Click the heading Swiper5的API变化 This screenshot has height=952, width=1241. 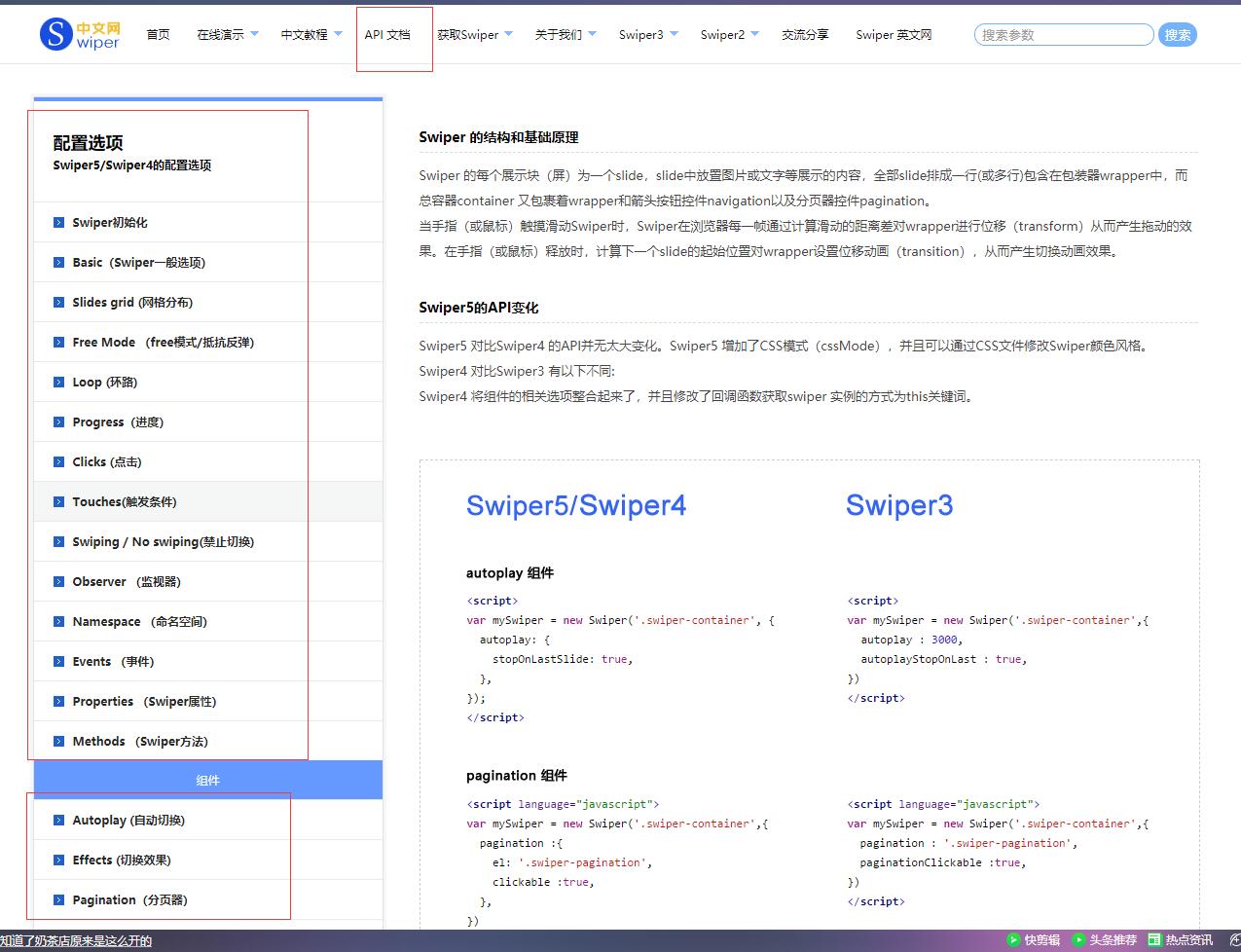pos(479,308)
